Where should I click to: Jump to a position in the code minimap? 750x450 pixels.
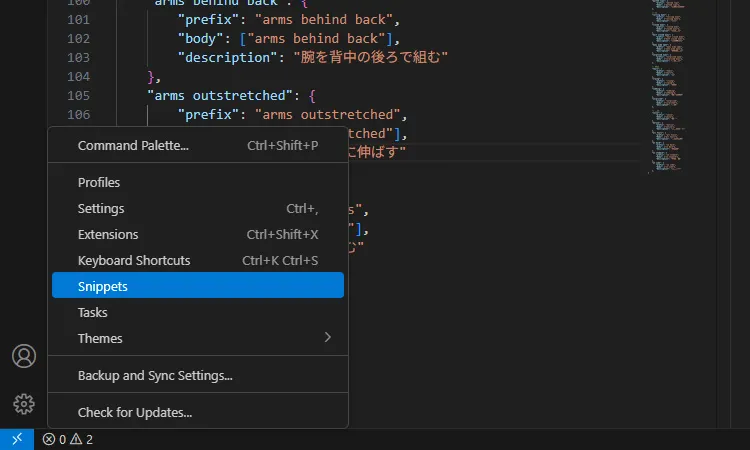668,86
